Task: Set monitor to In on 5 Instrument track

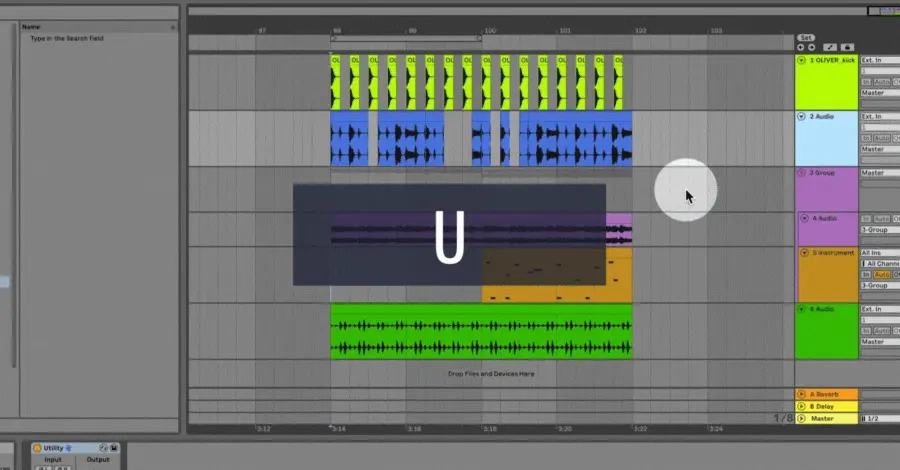Action: [866, 274]
